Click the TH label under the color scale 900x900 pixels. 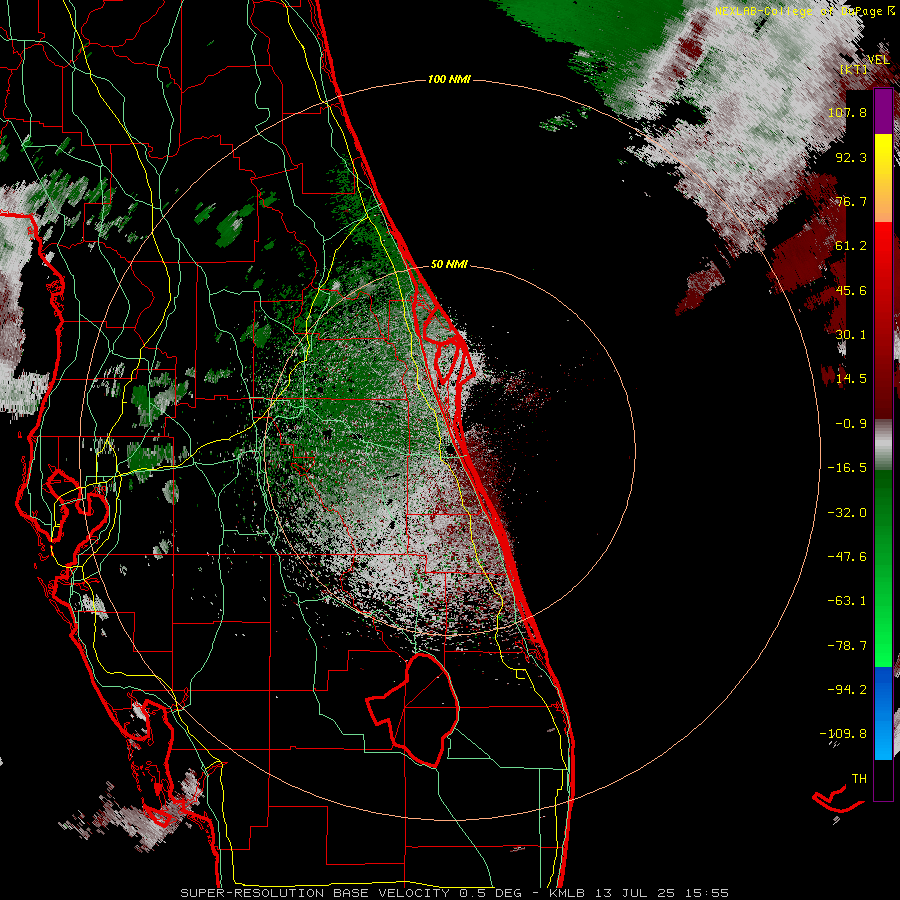[x=859, y=779]
